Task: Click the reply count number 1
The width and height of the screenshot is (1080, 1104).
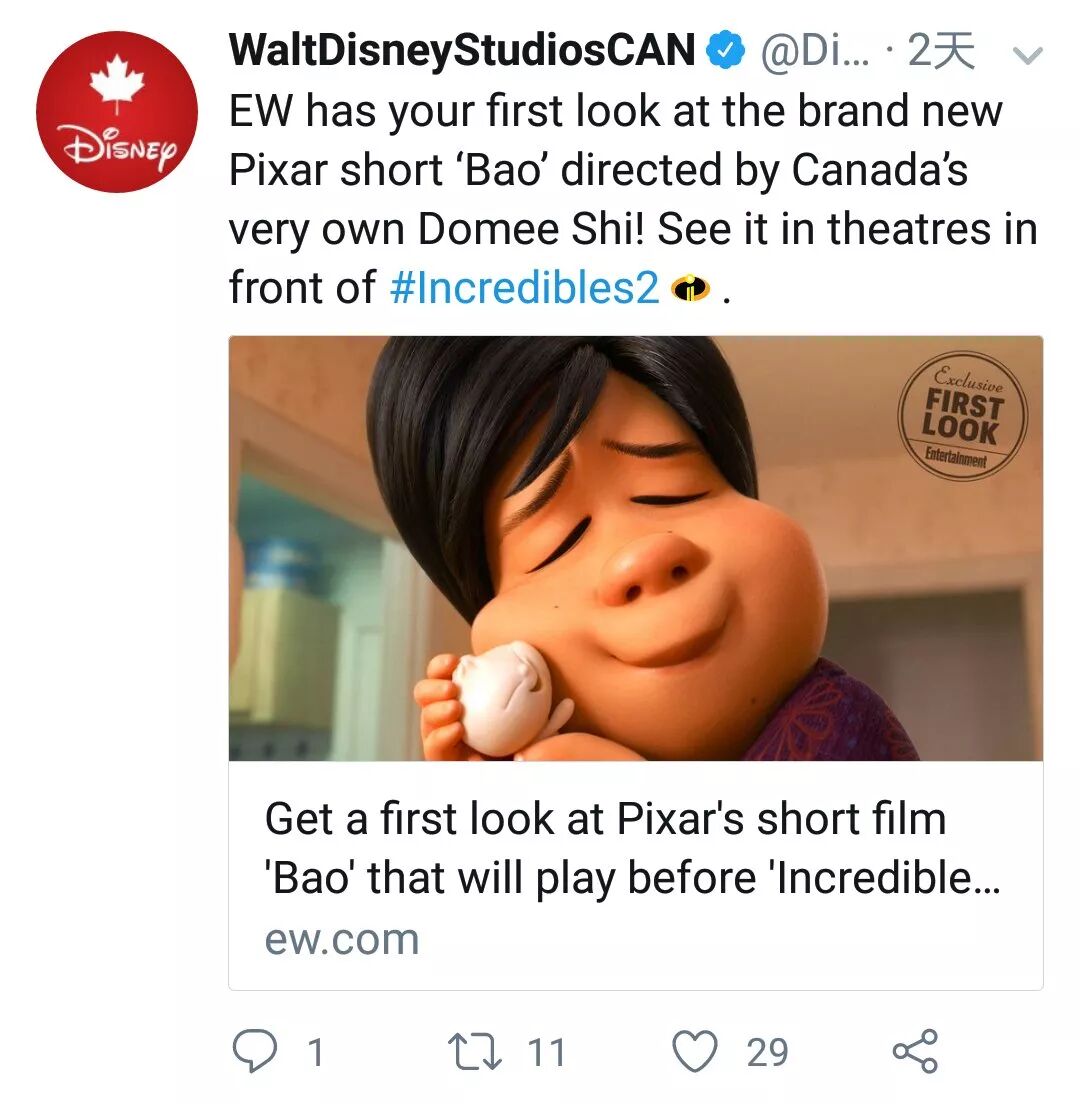Action: click(x=315, y=1052)
